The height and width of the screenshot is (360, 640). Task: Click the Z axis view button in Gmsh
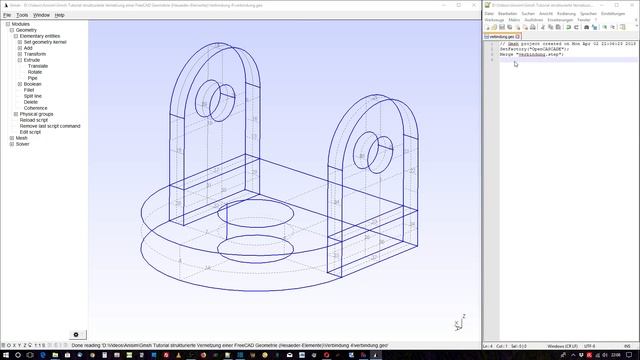pyautogui.click(x=24, y=345)
